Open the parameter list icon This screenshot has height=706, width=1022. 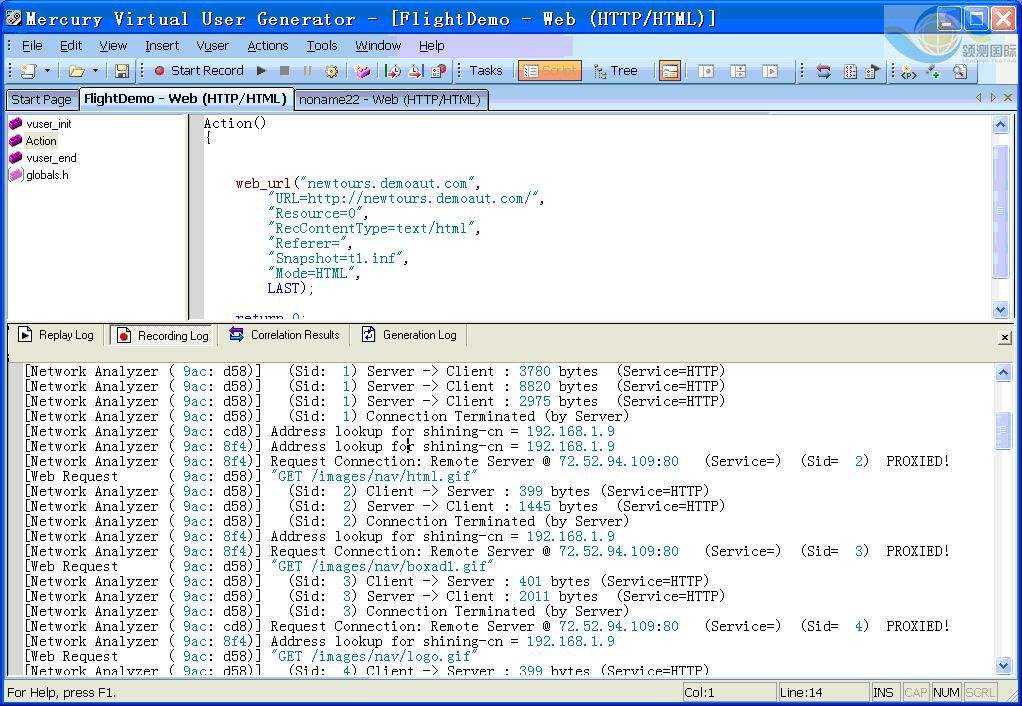tap(850, 71)
